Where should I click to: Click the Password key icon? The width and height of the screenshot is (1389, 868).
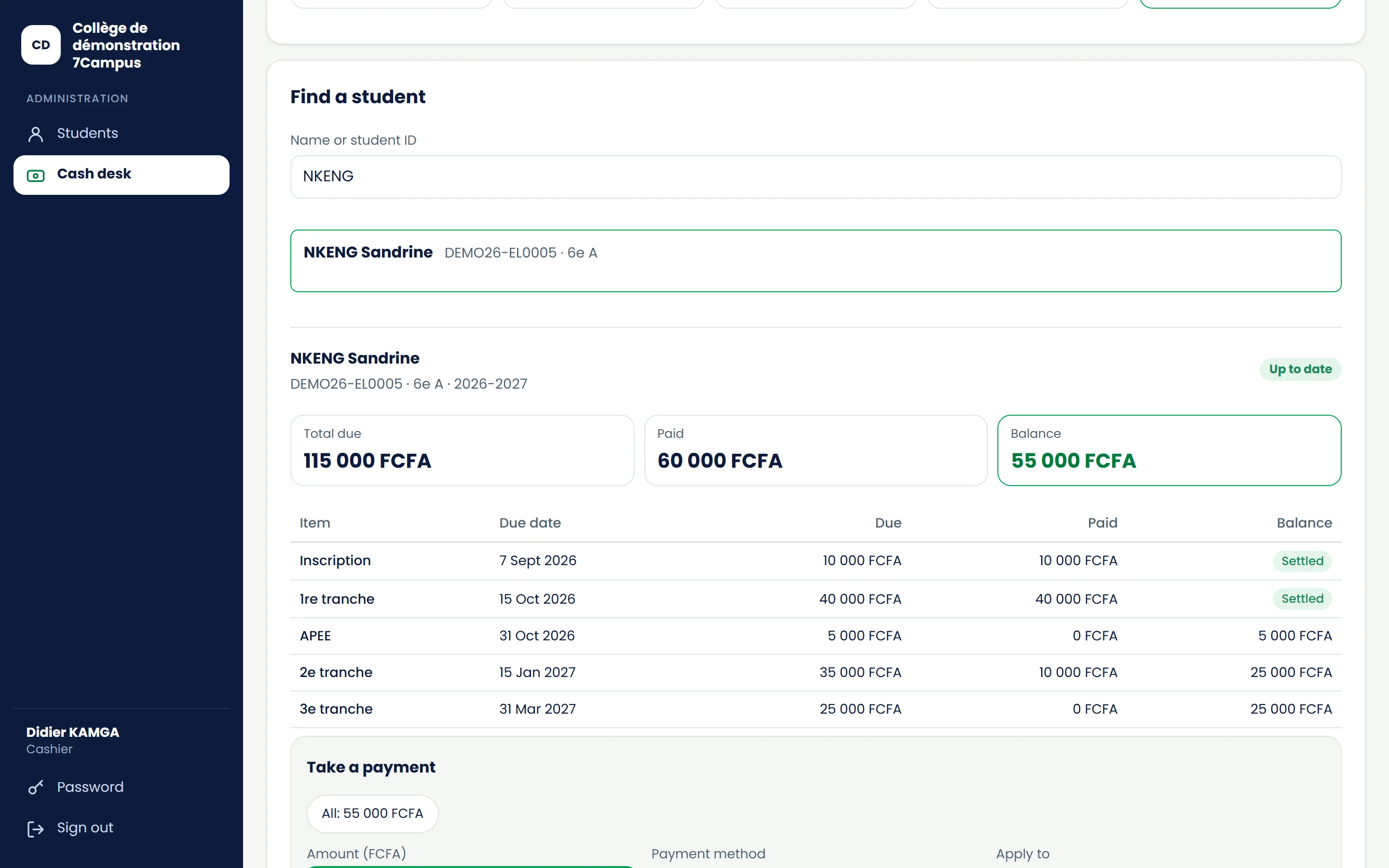click(x=36, y=787)
